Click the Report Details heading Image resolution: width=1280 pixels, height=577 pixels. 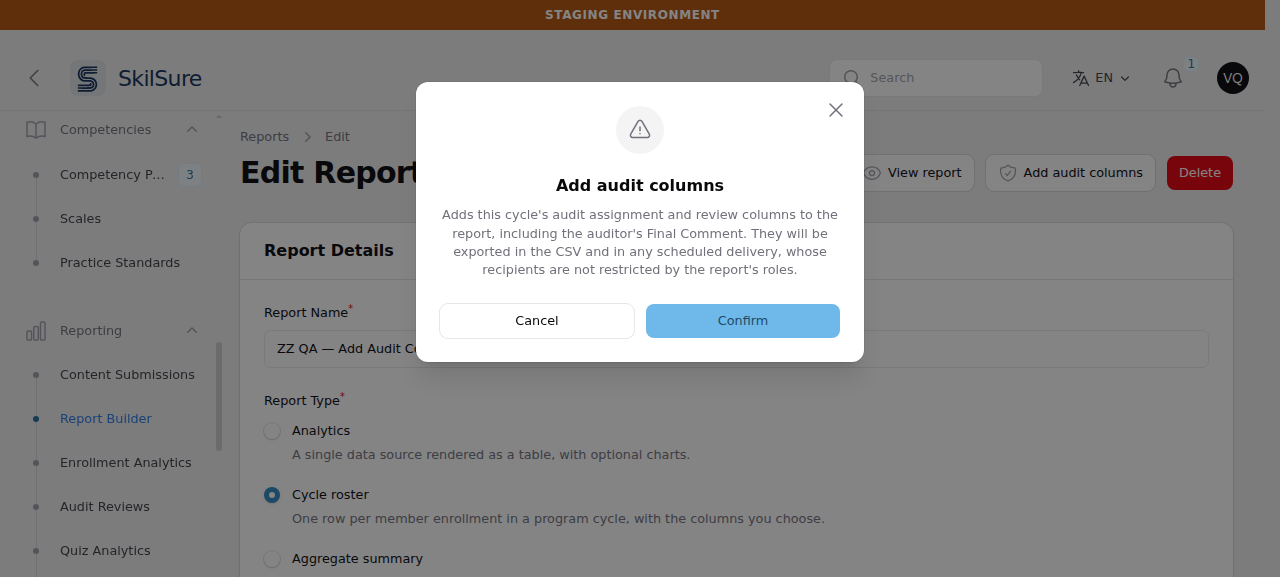click(329, 251)
